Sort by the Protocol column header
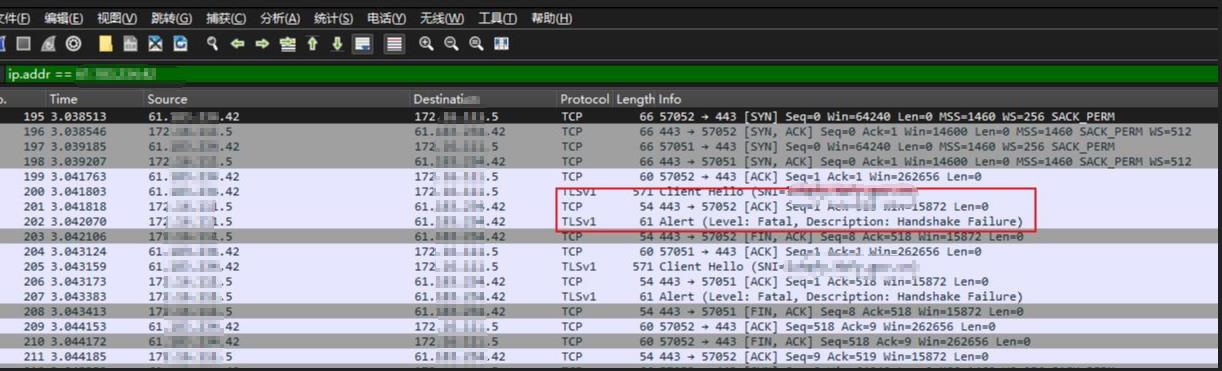The width and height of the screenshot is (1222, 371). 585,99
